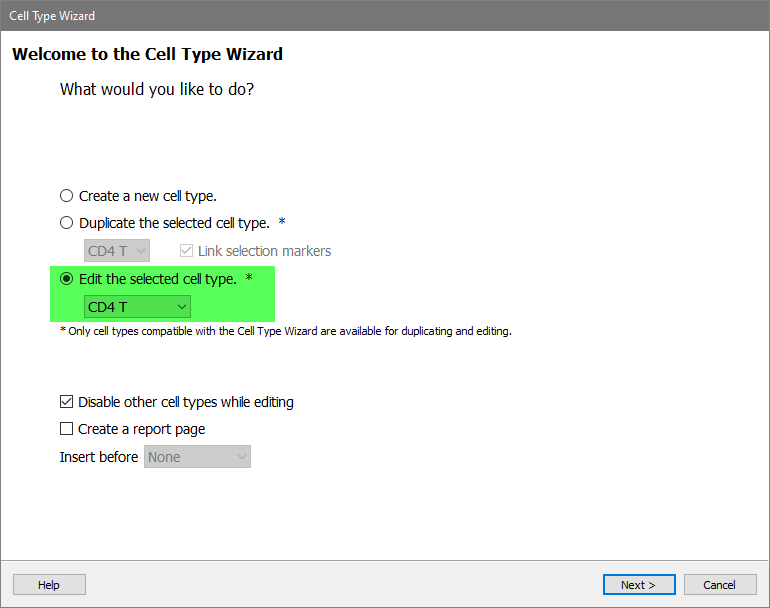Click the 'What would you like to do?' text
This screenshot has width=770, height=608.
coord(157,89)
